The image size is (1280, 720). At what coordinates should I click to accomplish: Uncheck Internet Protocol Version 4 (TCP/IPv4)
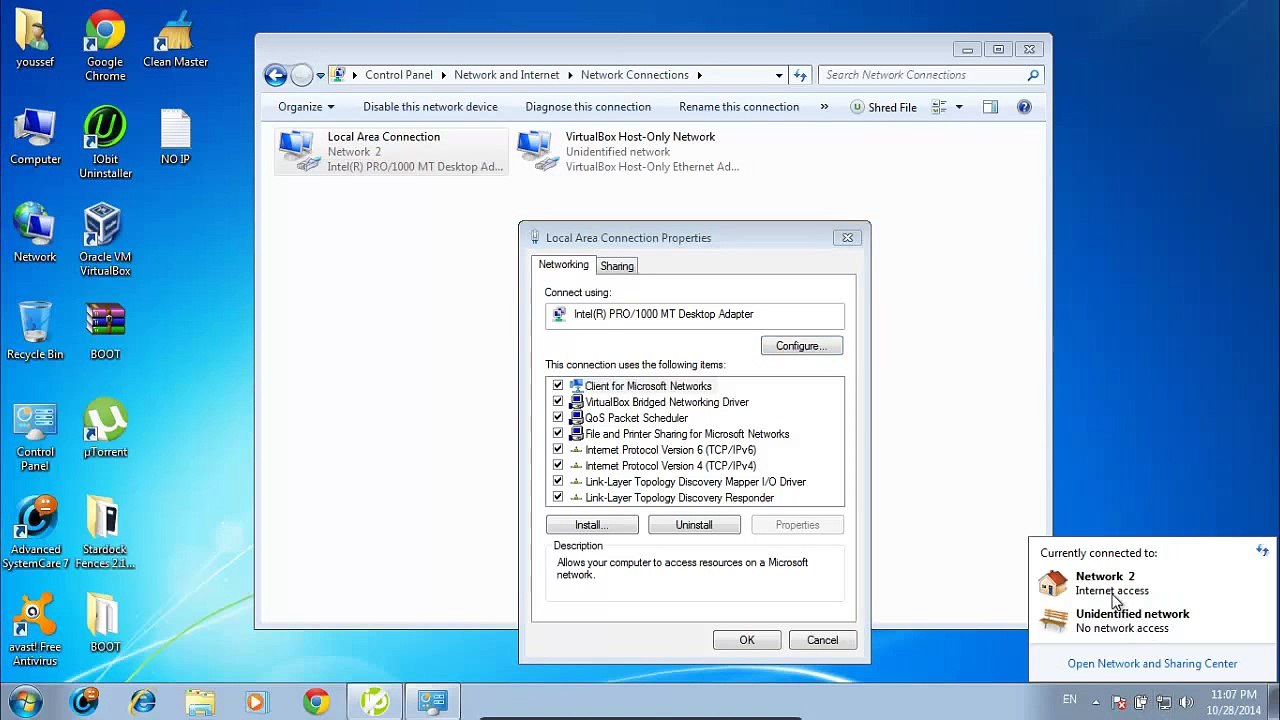(x=558, y=466)
